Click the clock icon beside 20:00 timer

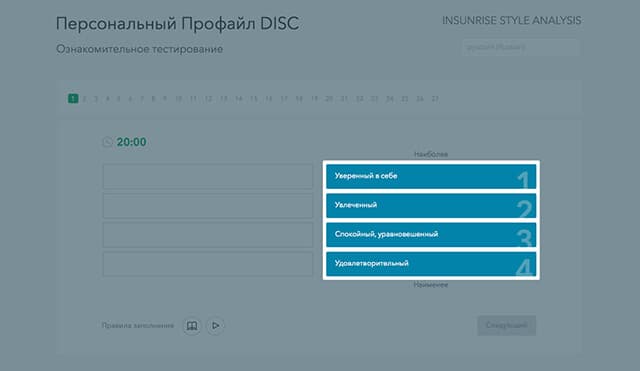tap(107, 142)
